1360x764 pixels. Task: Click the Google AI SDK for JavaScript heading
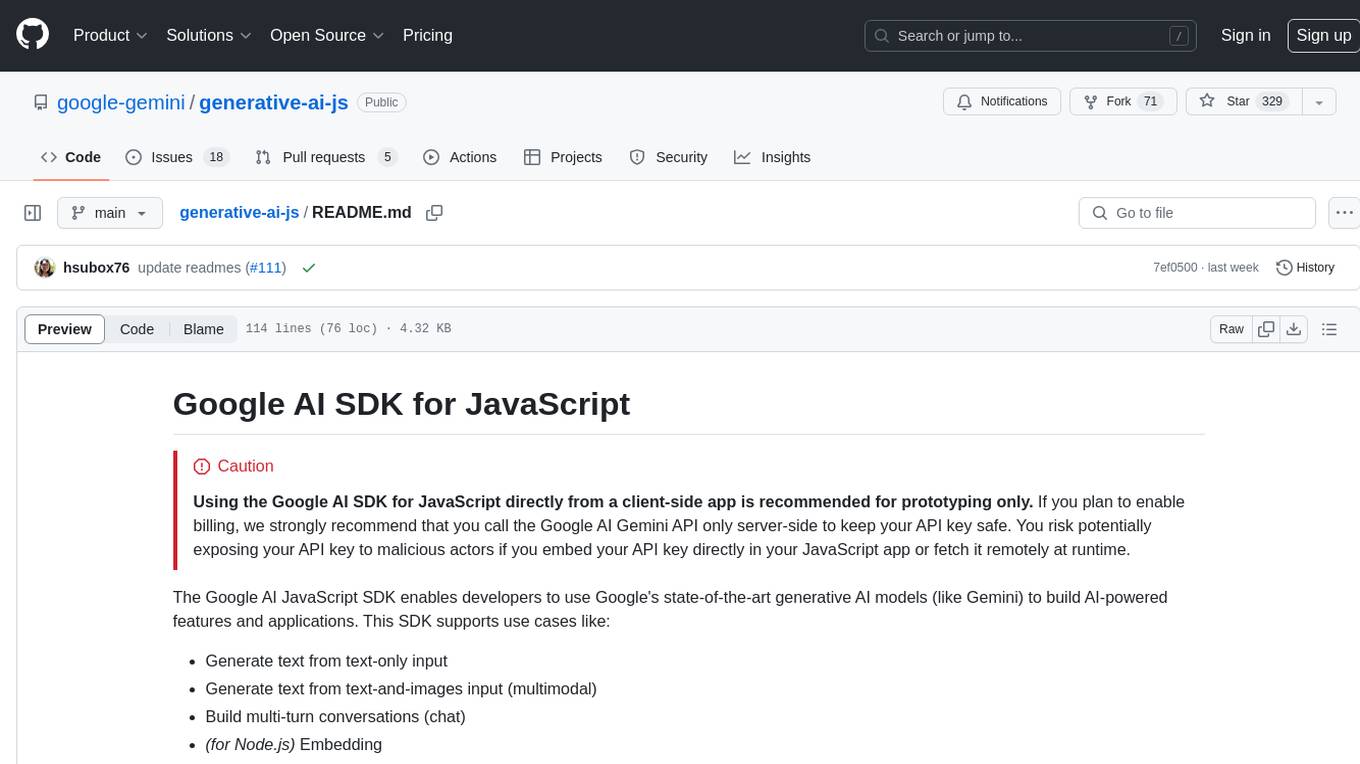coord(401,403)
